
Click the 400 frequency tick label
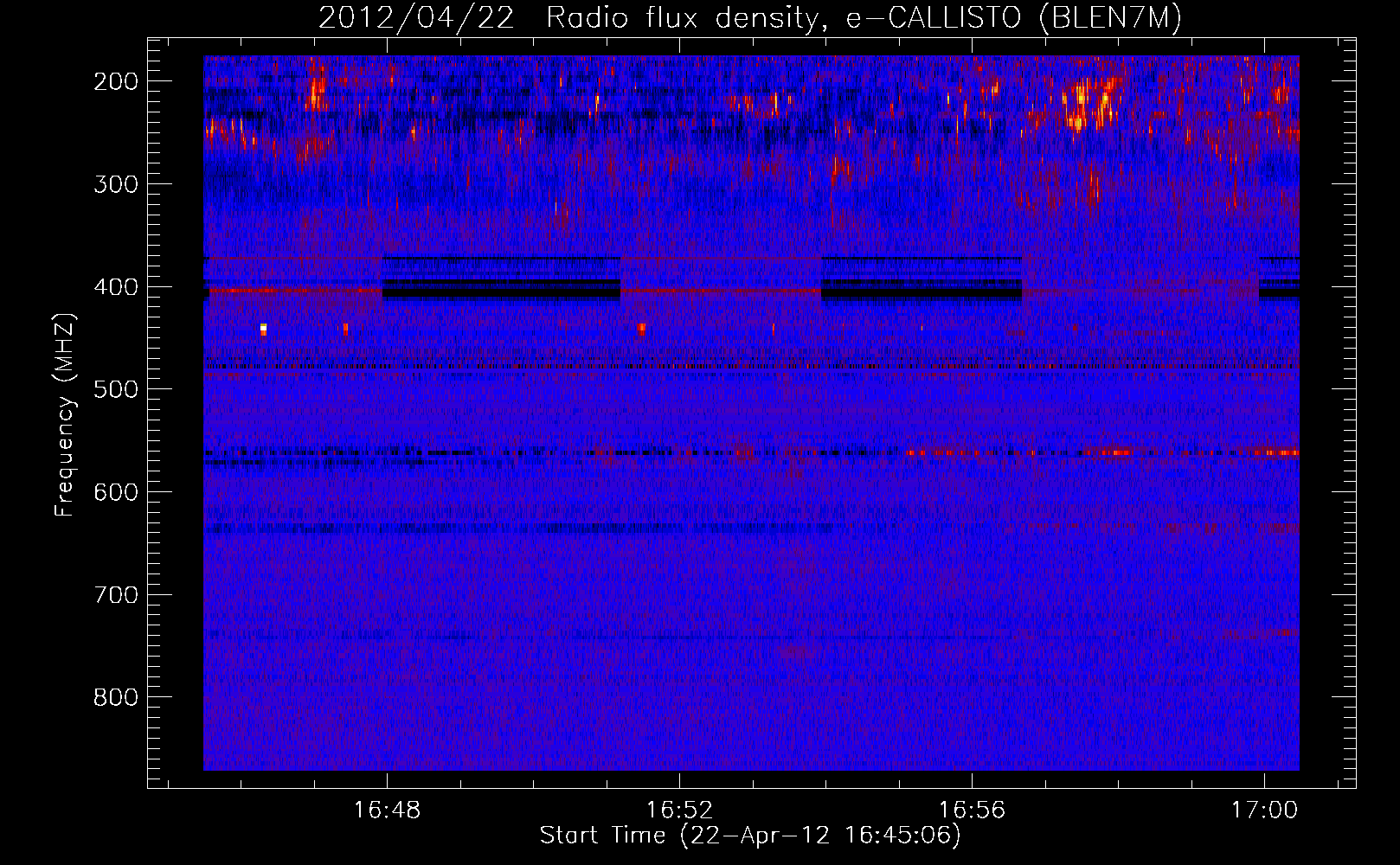click(116, 287)
